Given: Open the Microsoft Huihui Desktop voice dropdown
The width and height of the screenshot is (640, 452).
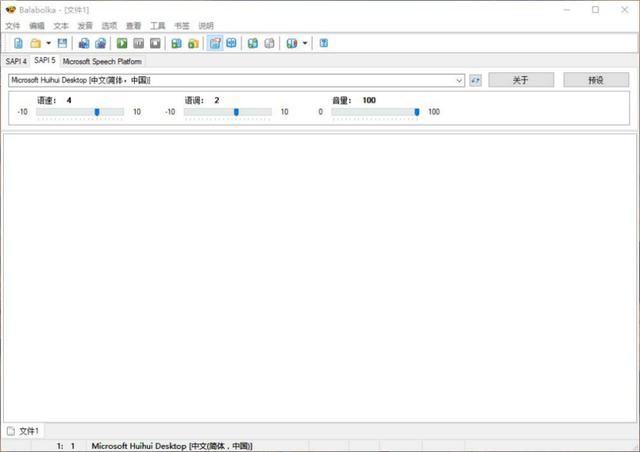Looking at the screenshot, I should (x=236, y=80).
